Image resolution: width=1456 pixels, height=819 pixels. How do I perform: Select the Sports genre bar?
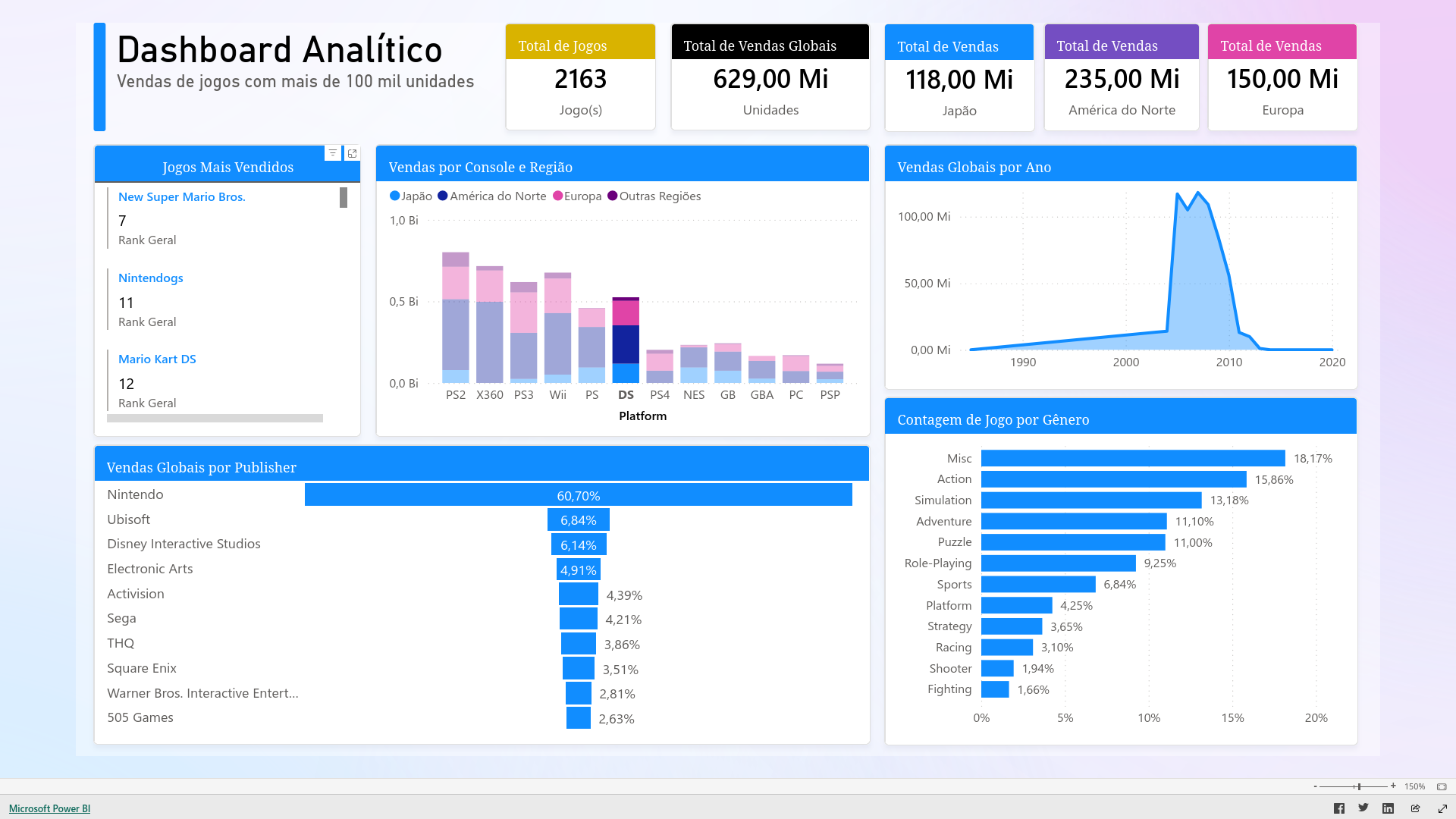point(1038,584)
